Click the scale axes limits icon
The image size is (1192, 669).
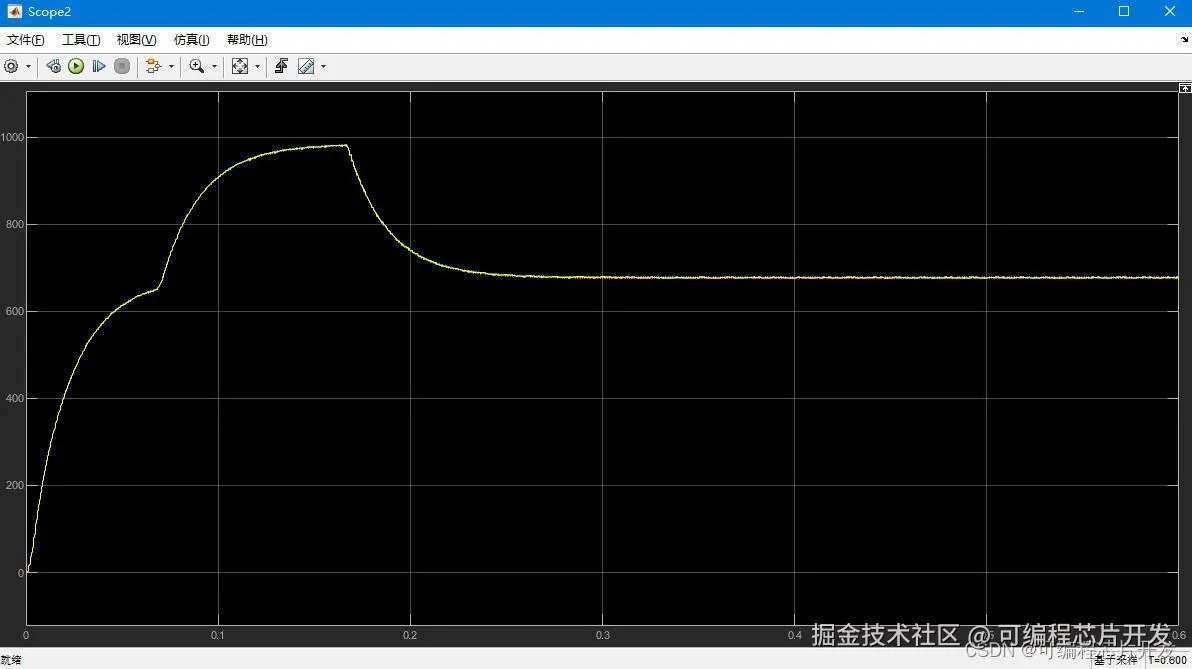pos(239,66)
